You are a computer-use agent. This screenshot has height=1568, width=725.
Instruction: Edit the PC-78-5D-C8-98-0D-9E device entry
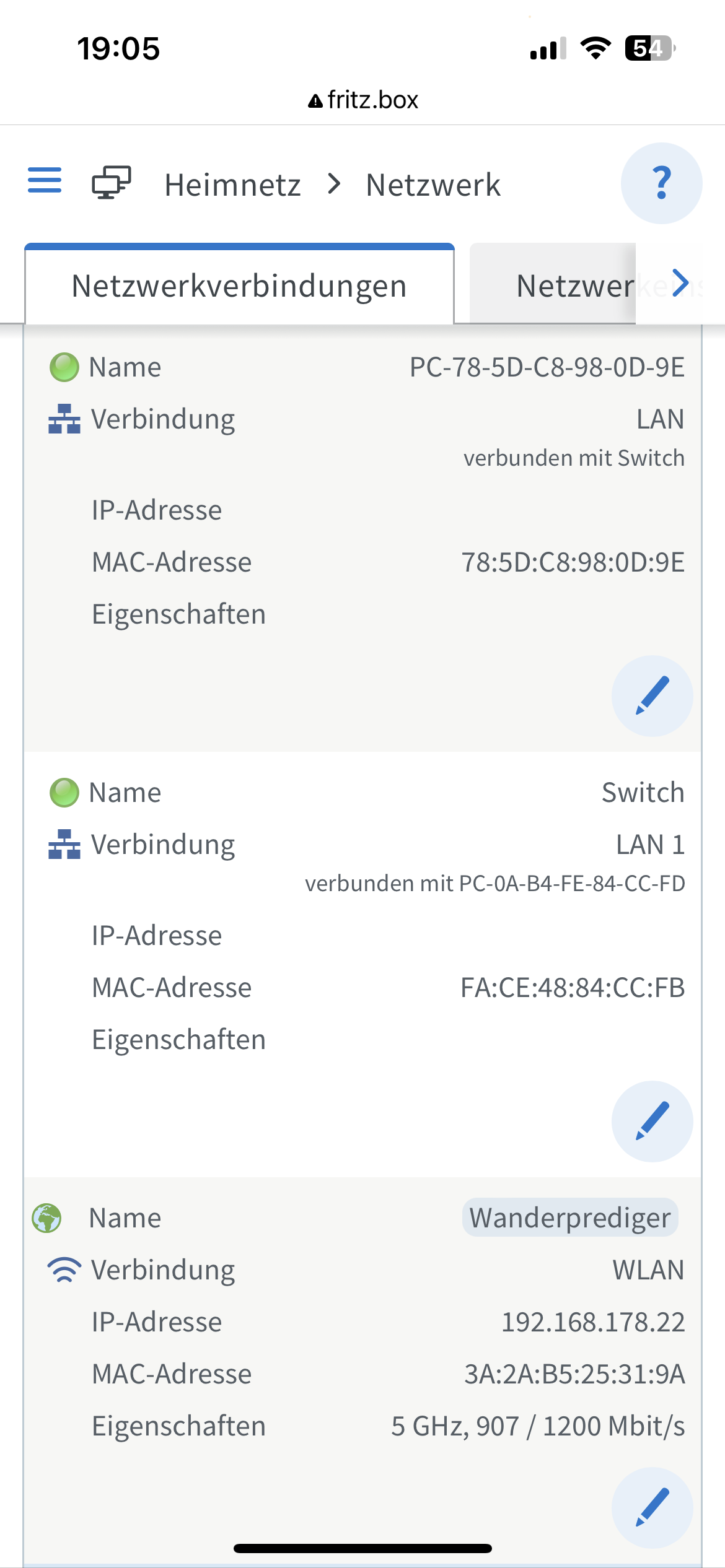tap(652, 695)
